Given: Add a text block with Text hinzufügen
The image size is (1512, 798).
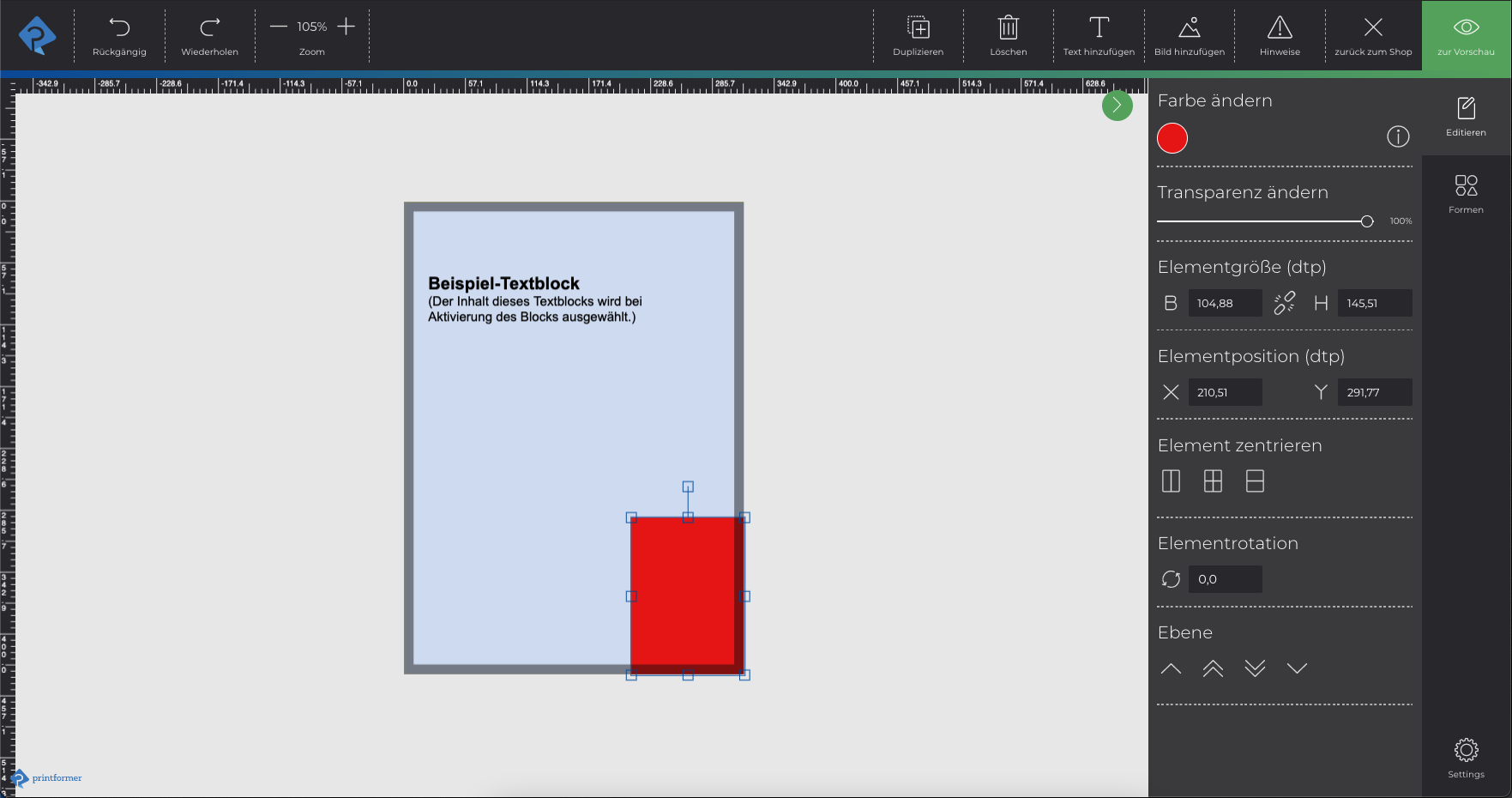Looking at the screenshot, I should click(1099, 28).
